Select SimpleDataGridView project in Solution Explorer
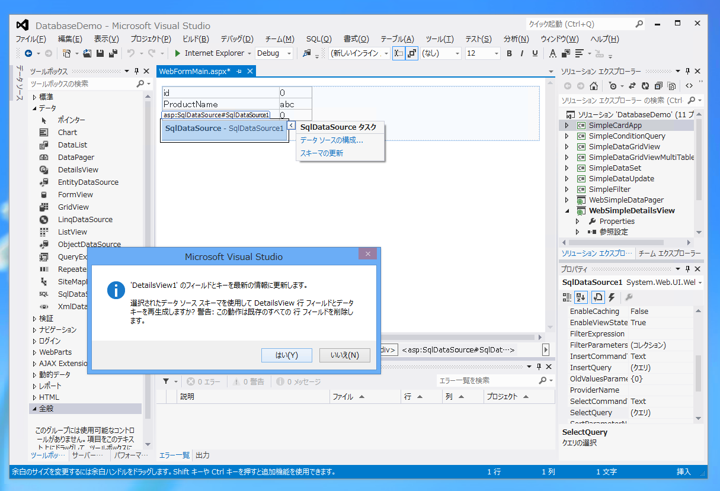Image resolution: width=720 pixels, height=491 pixels. 624,147
